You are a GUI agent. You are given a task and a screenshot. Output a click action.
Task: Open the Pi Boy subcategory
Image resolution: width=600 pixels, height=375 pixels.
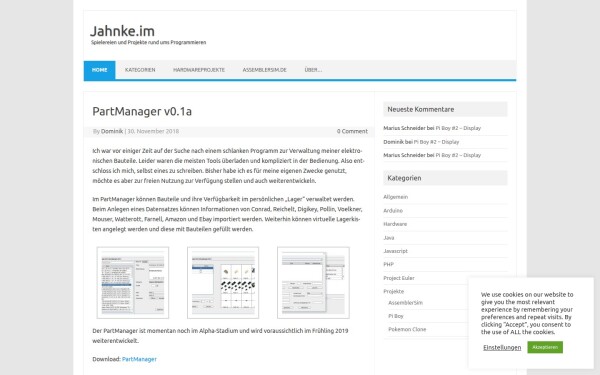click(396, 316)
